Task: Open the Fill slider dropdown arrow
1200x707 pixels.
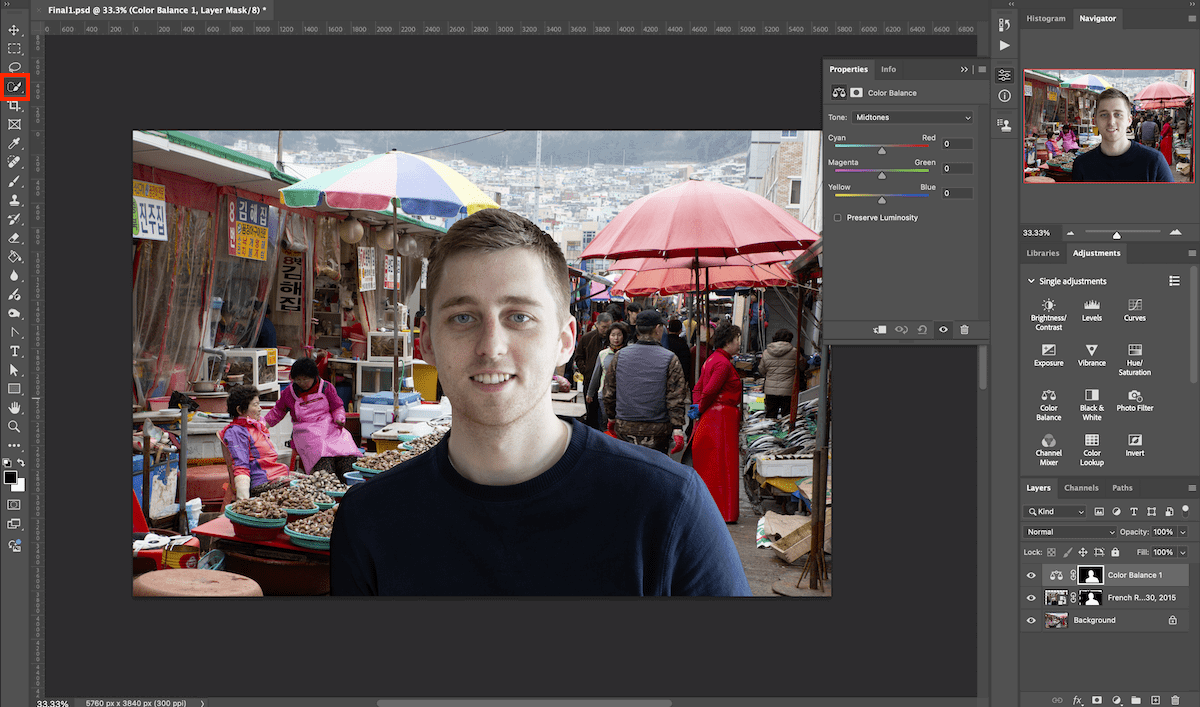Action: pos(1183,552)
